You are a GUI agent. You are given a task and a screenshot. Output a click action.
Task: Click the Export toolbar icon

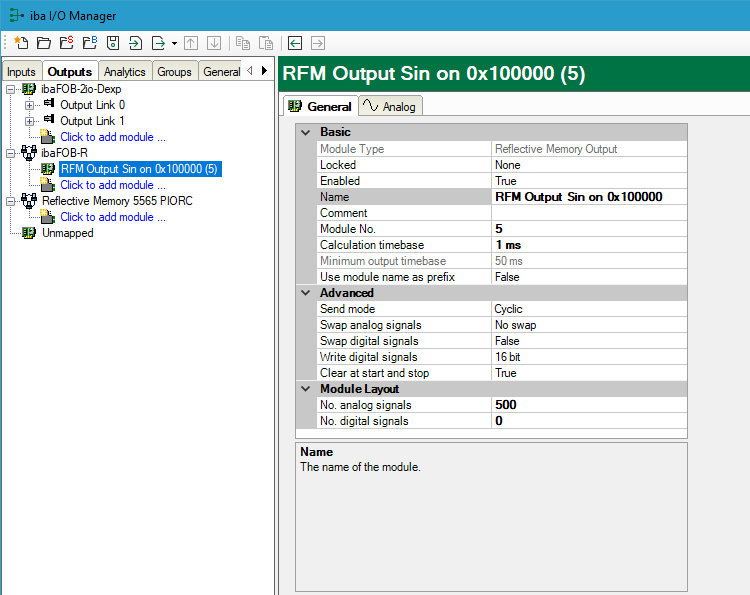tap(158, 43)
